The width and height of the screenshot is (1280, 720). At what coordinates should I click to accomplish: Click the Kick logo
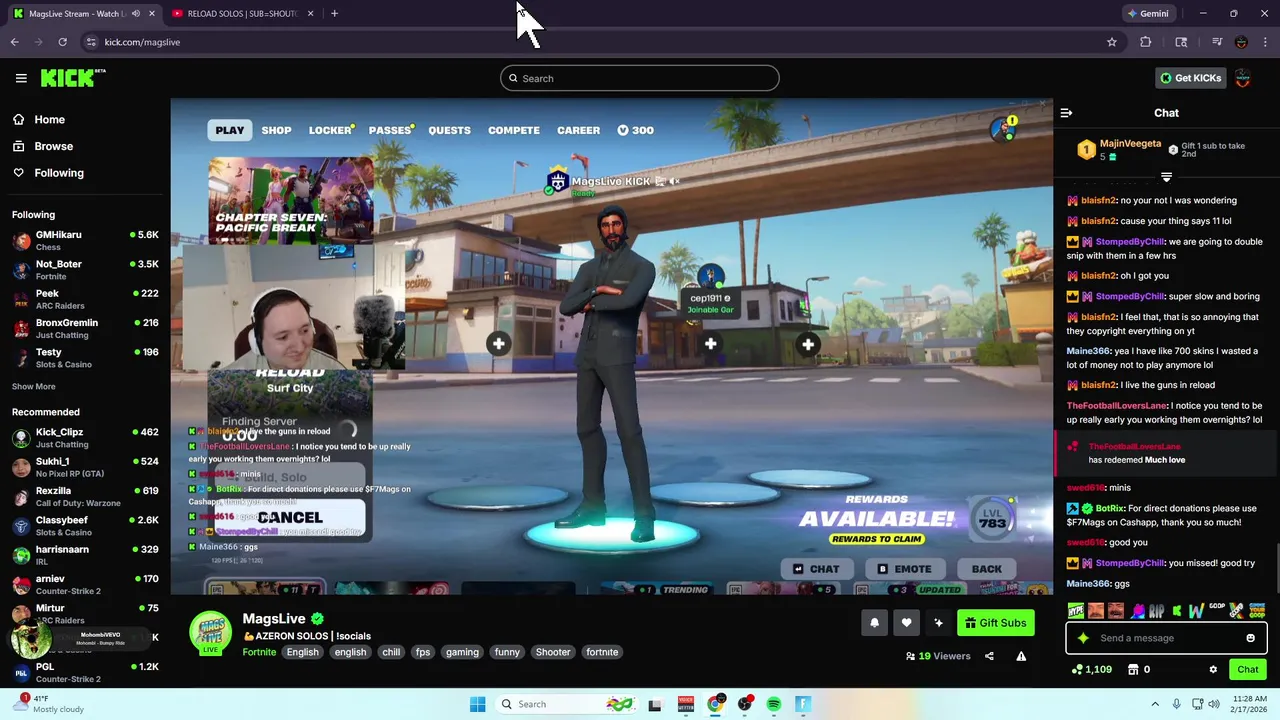click(73, 78)
